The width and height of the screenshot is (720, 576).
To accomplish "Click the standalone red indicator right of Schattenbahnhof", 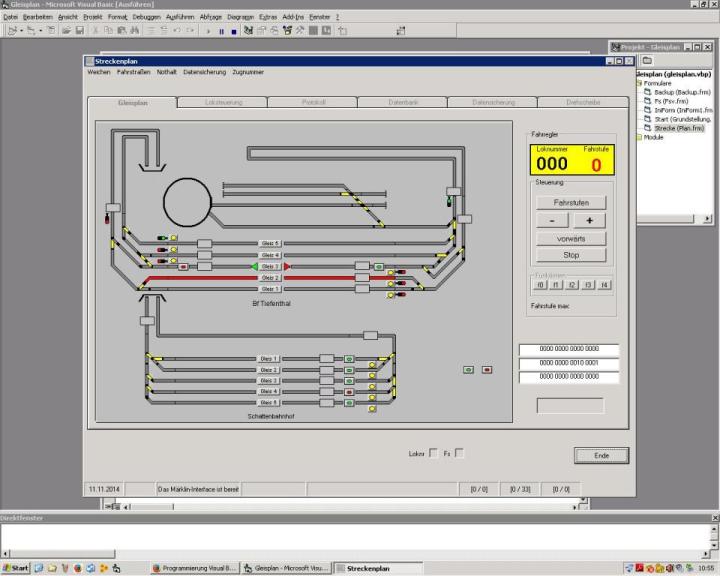I will click(487, 370).
